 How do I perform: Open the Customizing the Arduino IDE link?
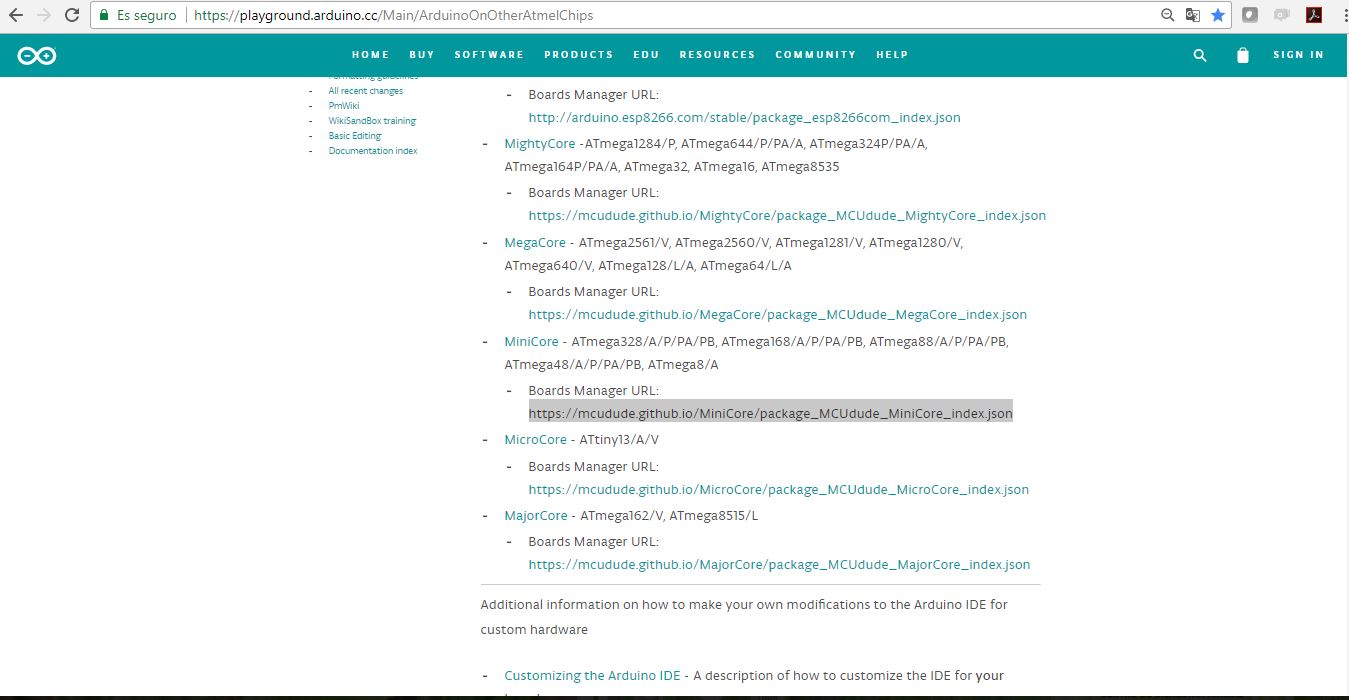click(592, 676)
